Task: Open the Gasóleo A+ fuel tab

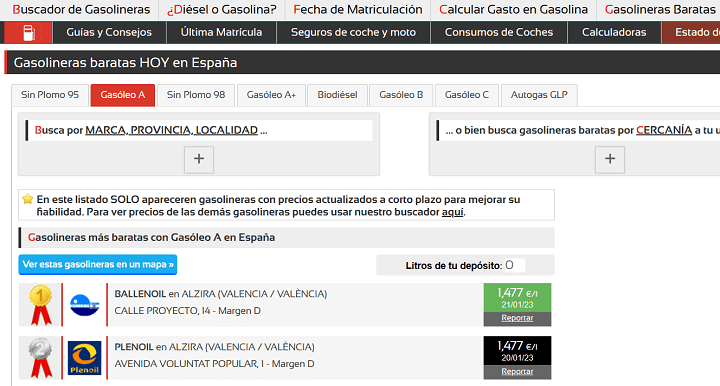Action: [x=271, y=95]
